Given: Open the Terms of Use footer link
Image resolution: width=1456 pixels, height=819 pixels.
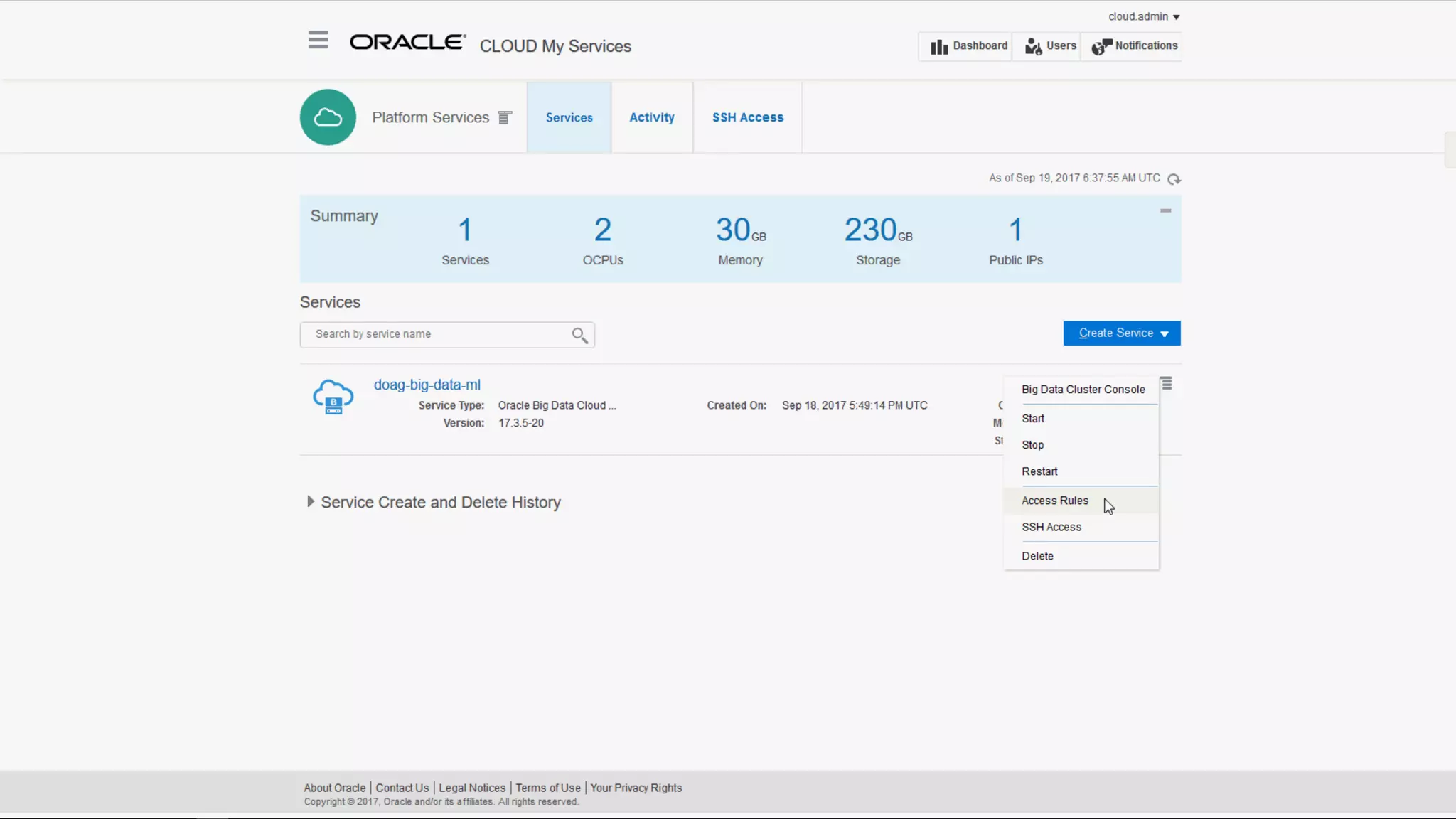Looking at the screenshot, I should [x=547, y=788].
